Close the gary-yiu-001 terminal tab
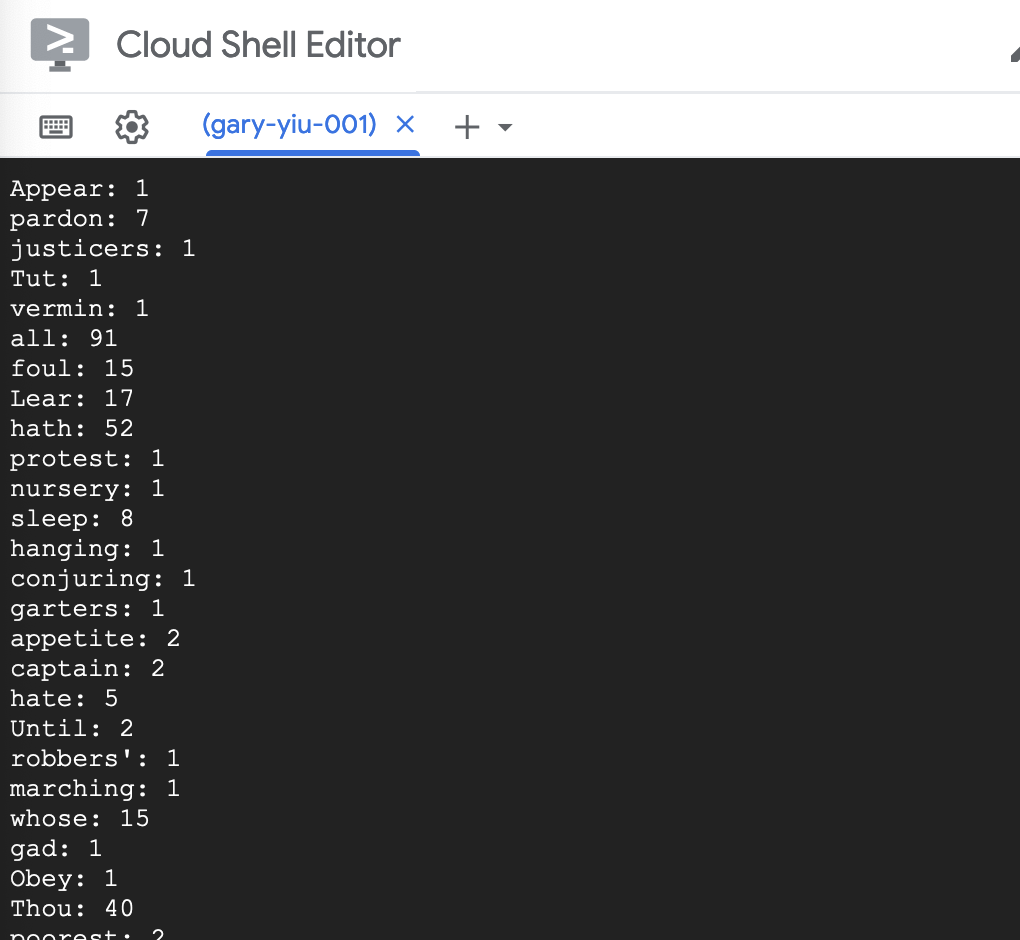 (x=405, y=124)
